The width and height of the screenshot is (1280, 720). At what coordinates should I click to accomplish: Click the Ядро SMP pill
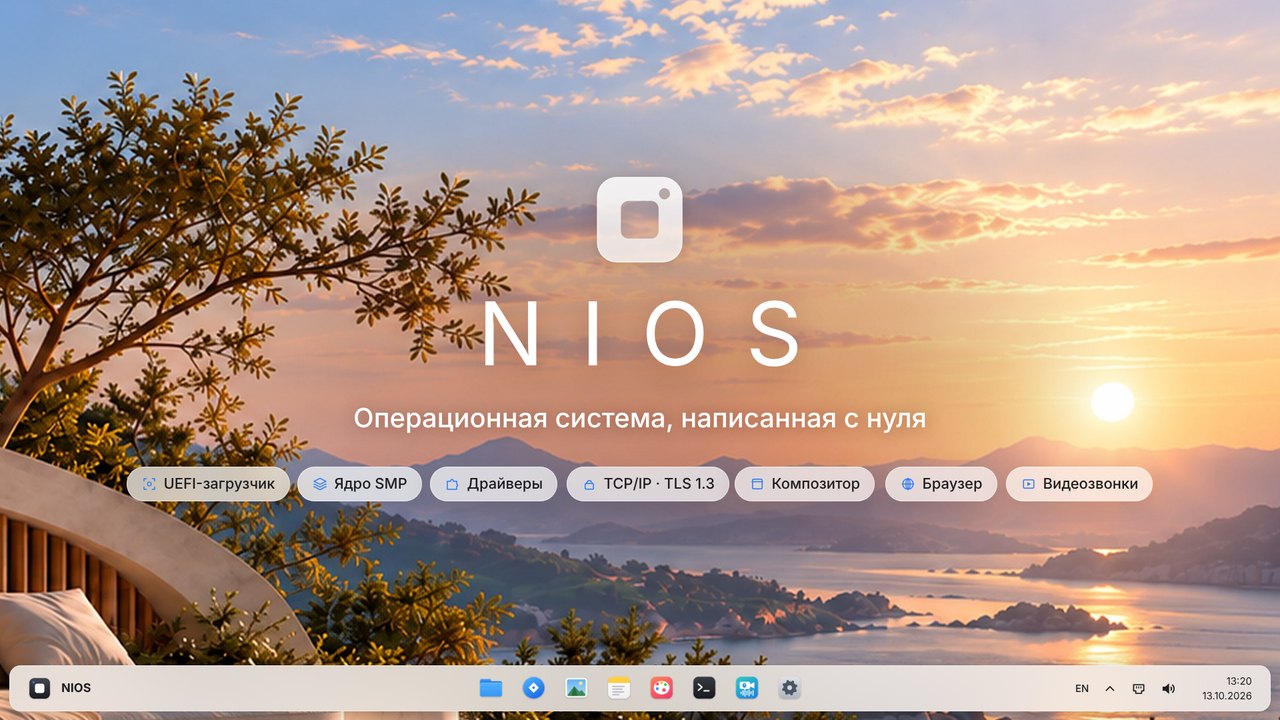point(359,484)
